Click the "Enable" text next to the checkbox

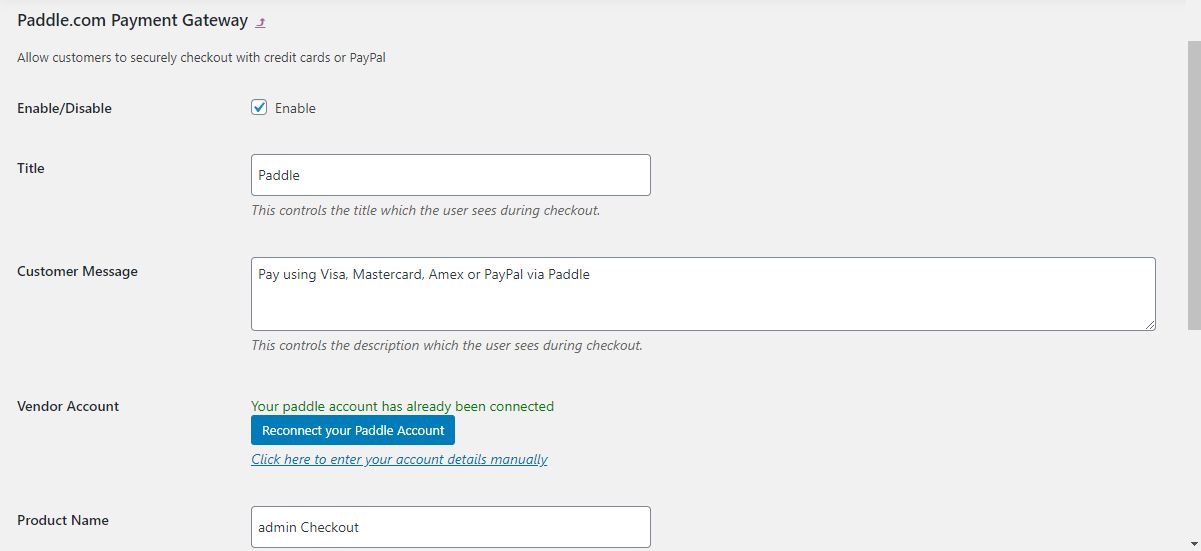point(295,108)
